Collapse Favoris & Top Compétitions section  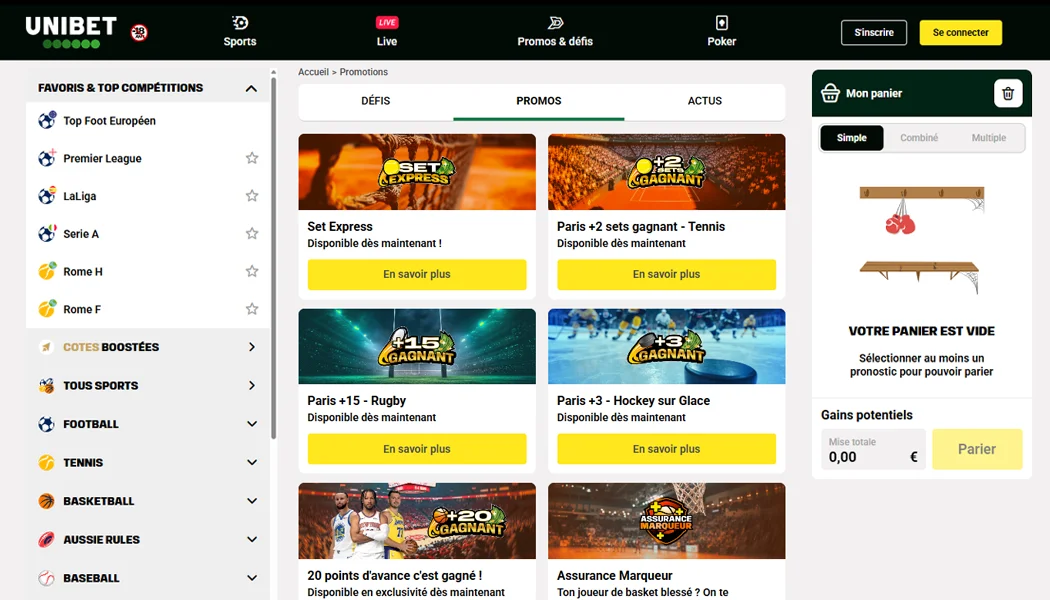251,88
